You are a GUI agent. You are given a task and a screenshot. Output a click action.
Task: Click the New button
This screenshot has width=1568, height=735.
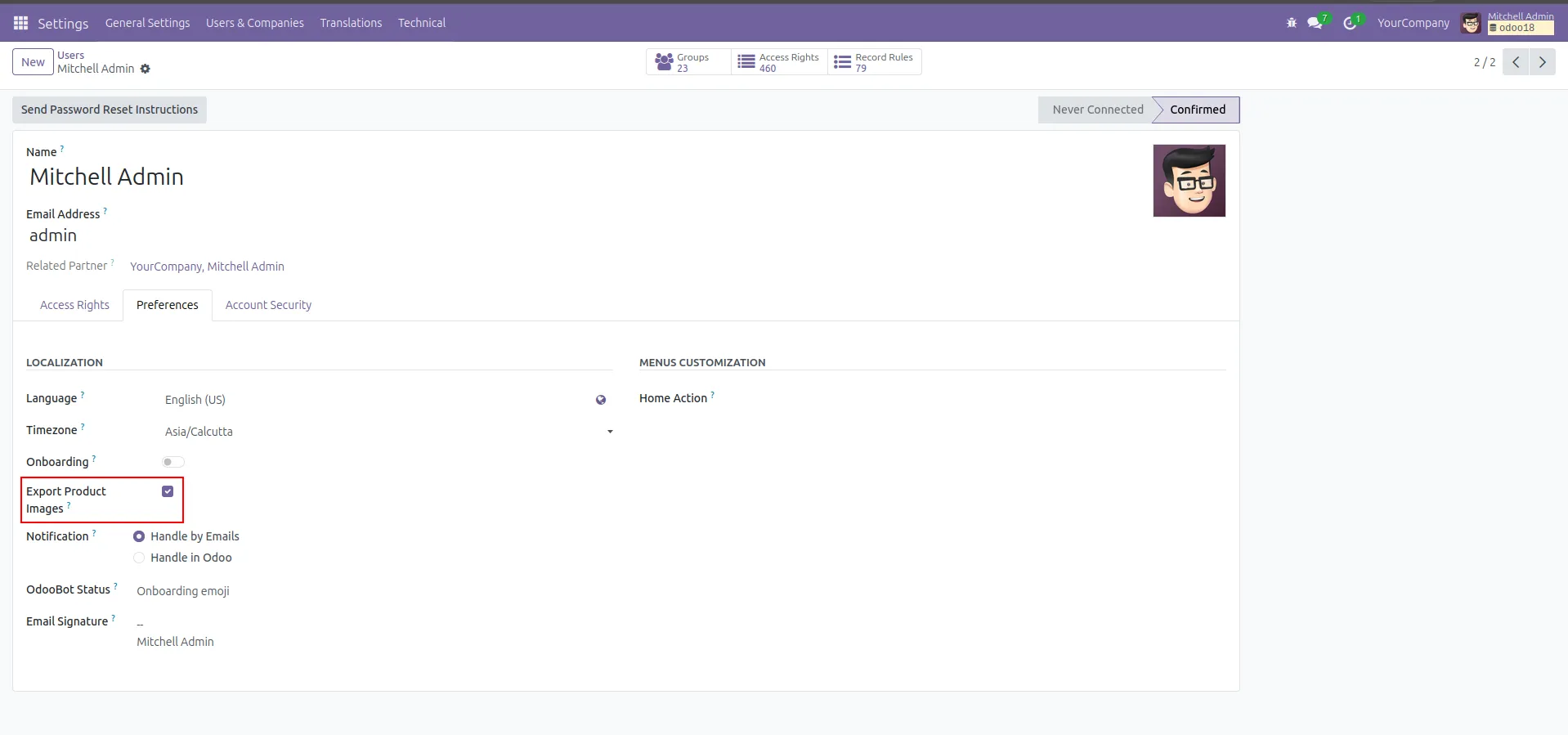33,62
